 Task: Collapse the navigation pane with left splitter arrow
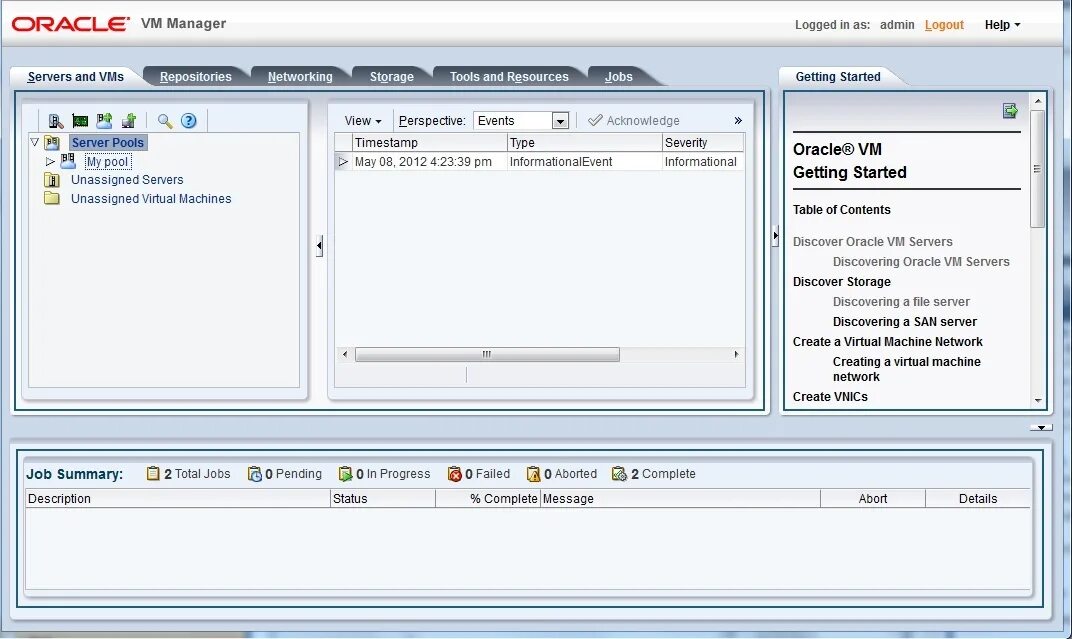click(x=319, y=245)
